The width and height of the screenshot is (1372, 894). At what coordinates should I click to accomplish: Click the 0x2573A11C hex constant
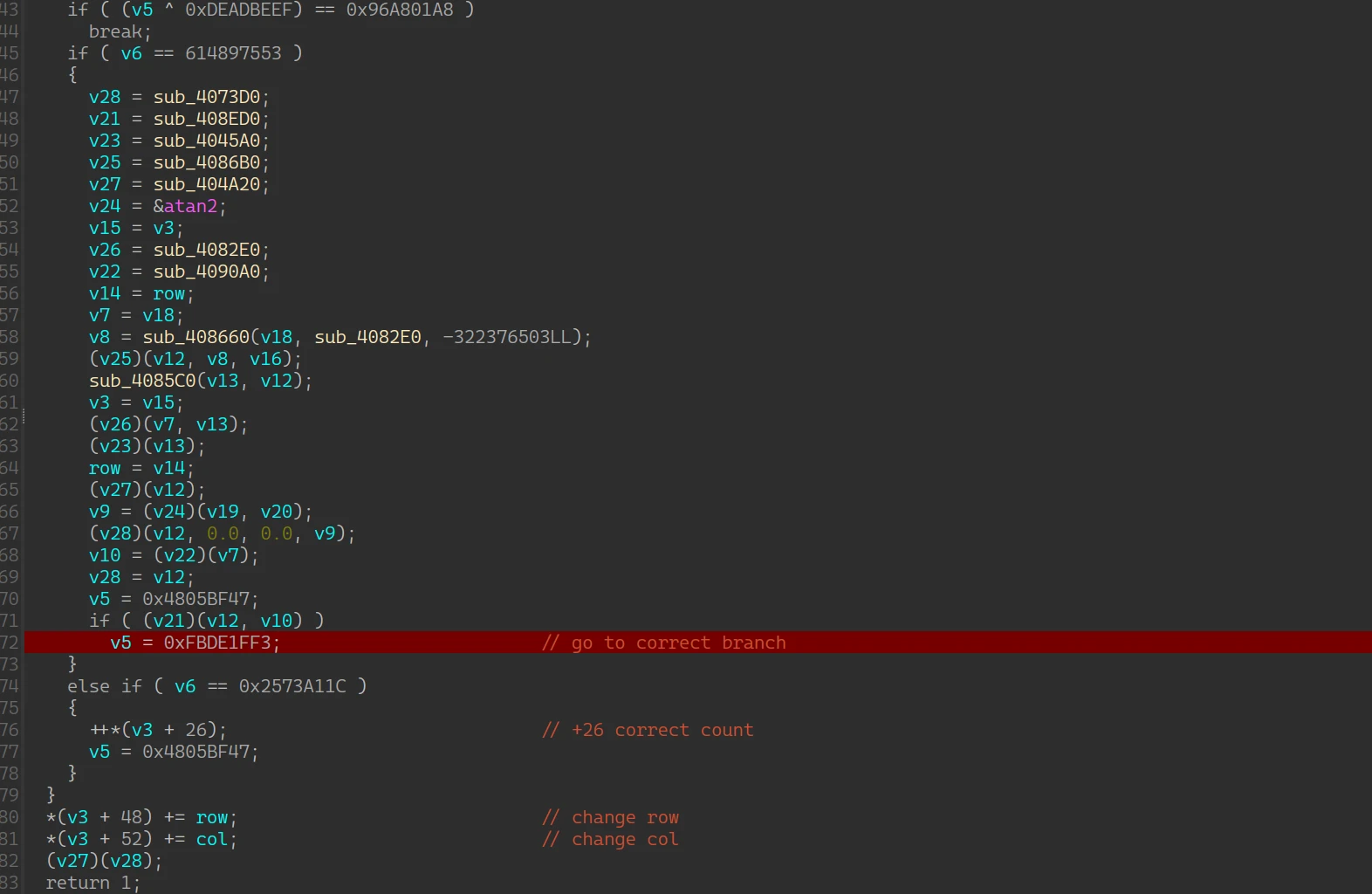[292, 686]
